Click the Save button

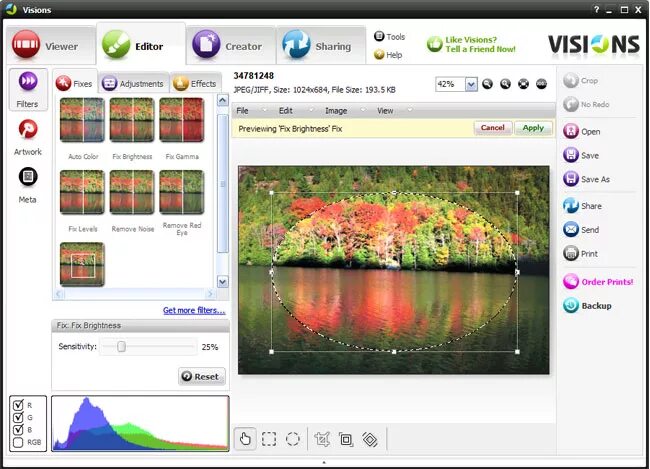tap(581, 156)
